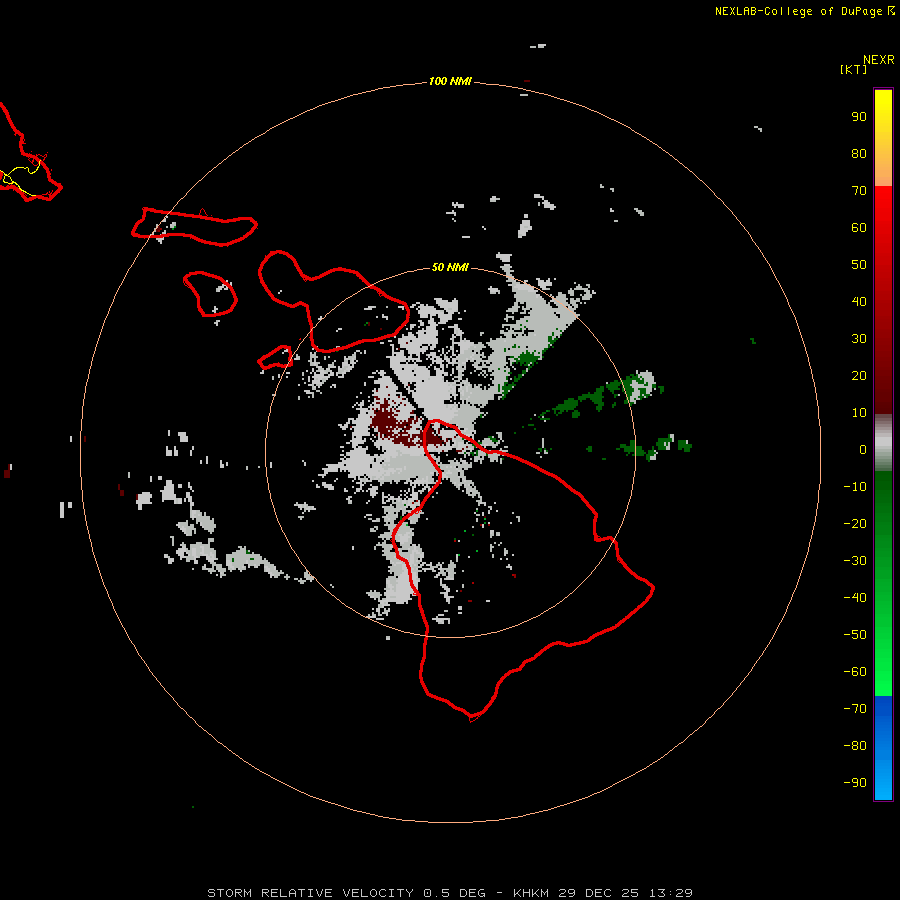Click the NEXR label above the scale
This screenshot has width=900, height=900.
click(x=878, y=60)
